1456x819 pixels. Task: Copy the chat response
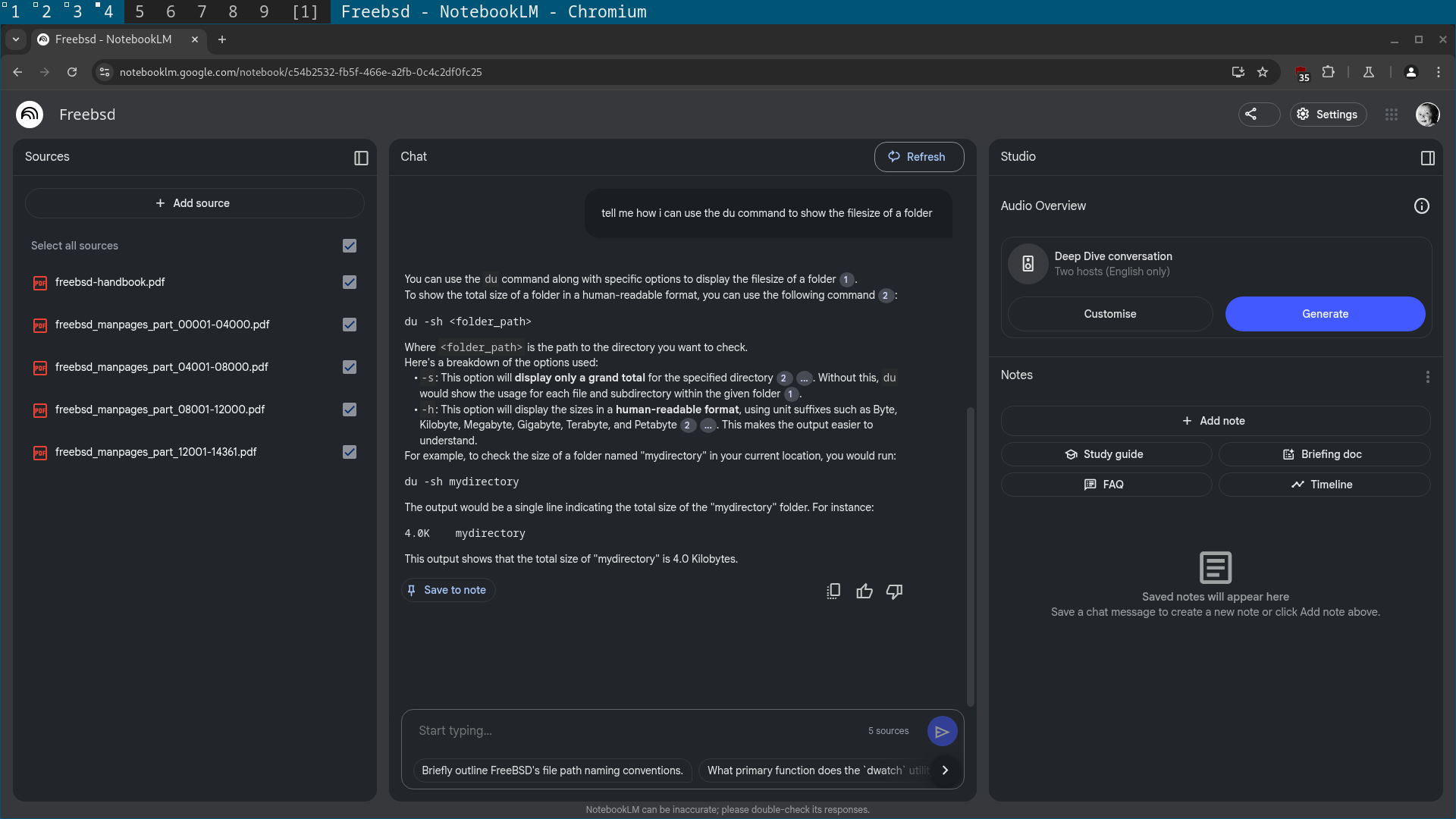(x=833, y=591)
